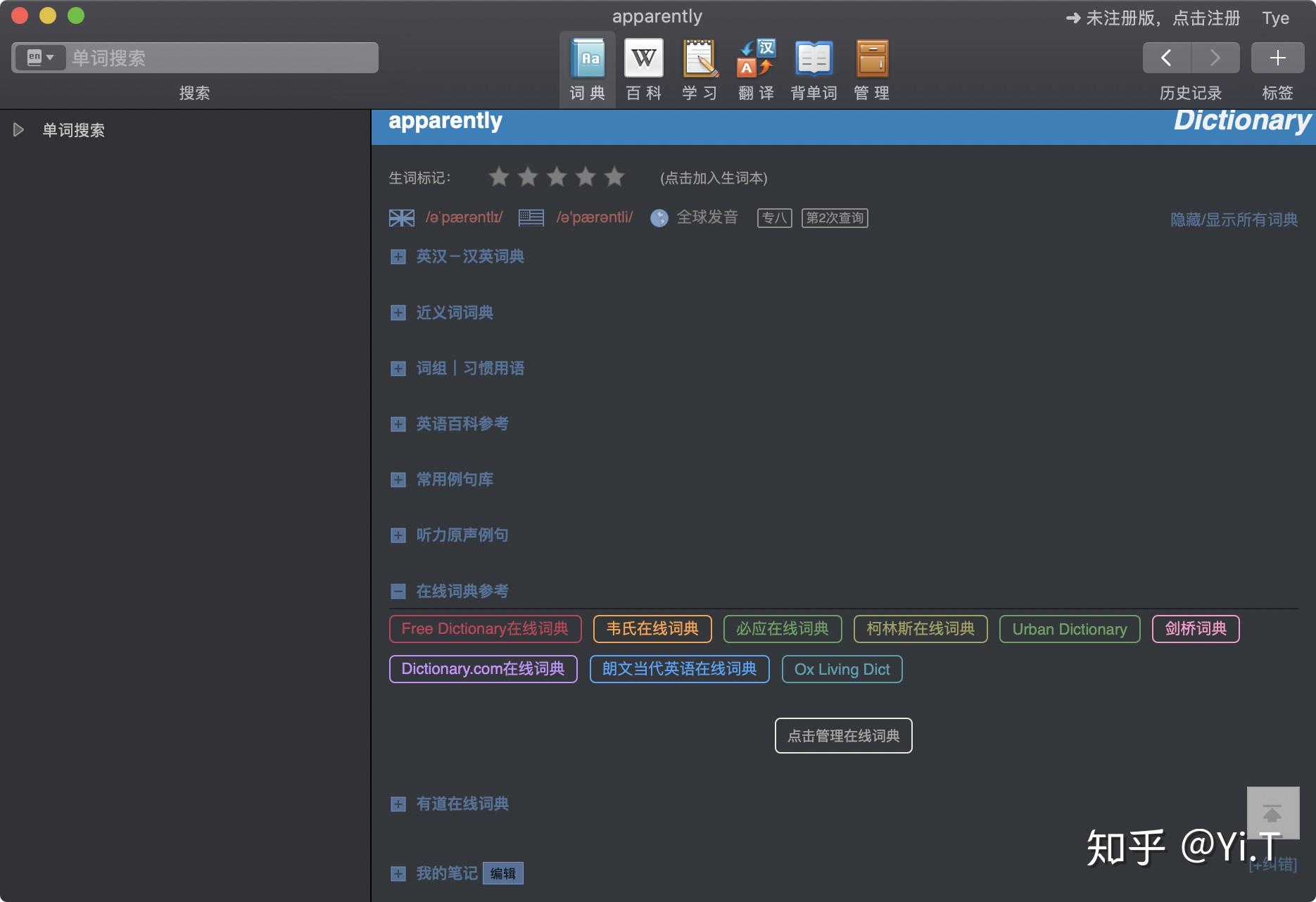1316x902 pixels.
Task: Click 未注册版，点击注册 link
Action: point(1163,18)
